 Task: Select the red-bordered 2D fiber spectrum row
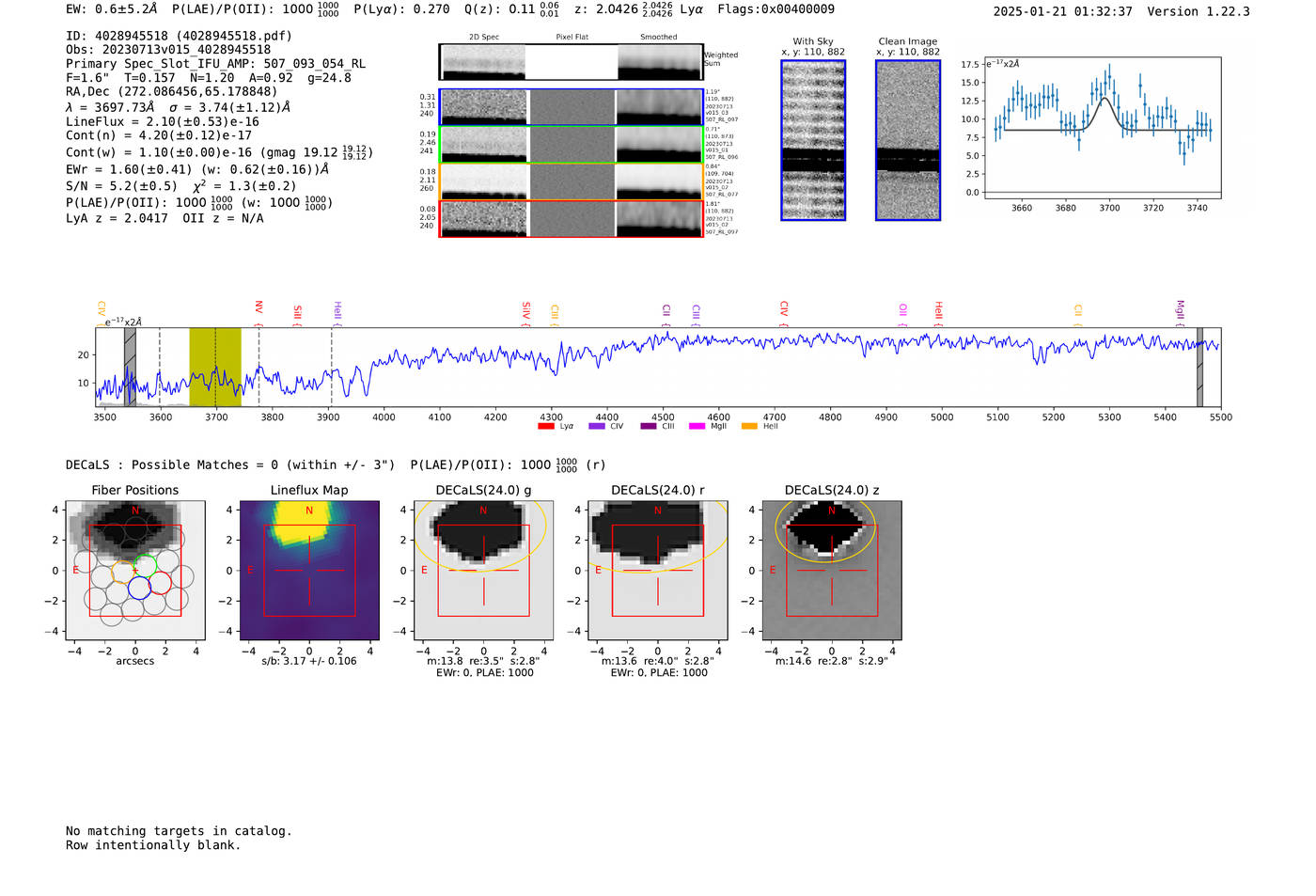(571, 218)
